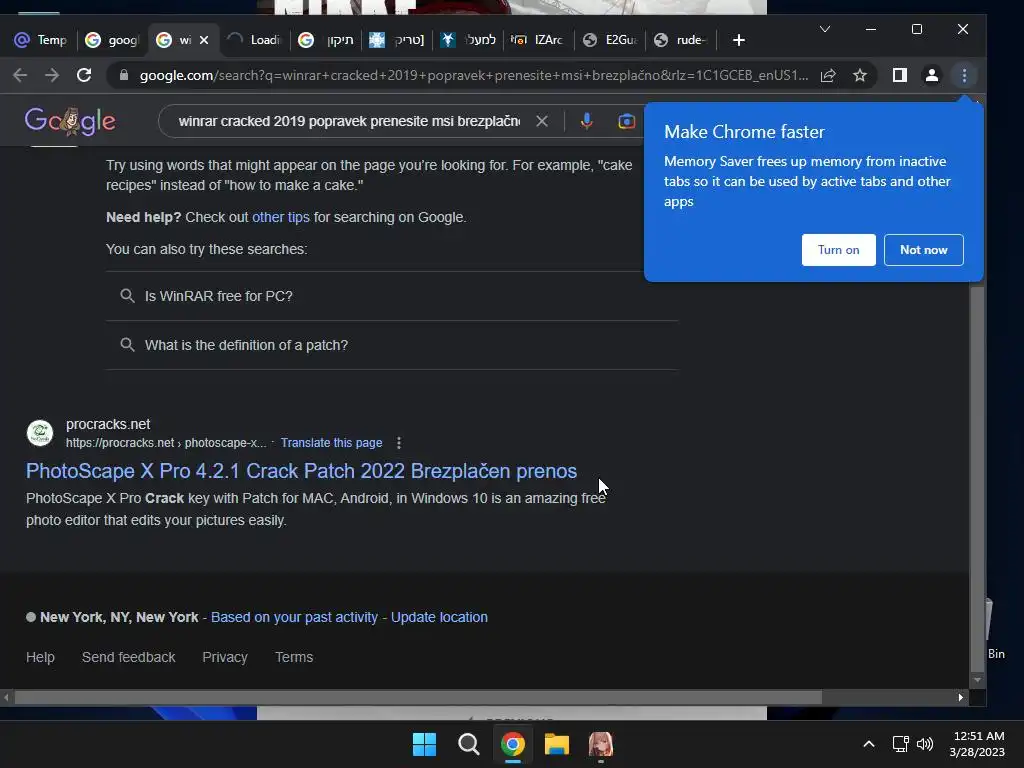The height and width of the screenshot is (768, 1024).
Task: Open the Help footer link
Action: point(40,657)
